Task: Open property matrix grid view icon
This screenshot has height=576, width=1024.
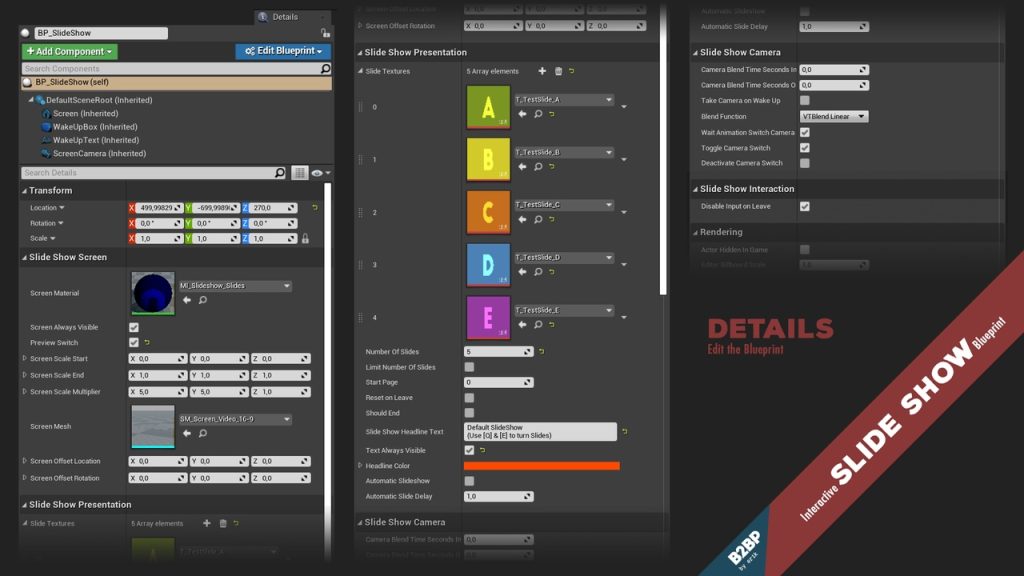Action: (x=299, y=173)
